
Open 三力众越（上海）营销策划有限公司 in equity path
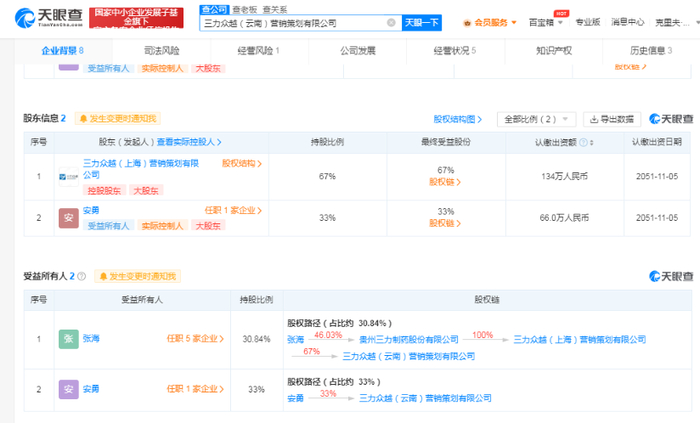pos(579,340)
